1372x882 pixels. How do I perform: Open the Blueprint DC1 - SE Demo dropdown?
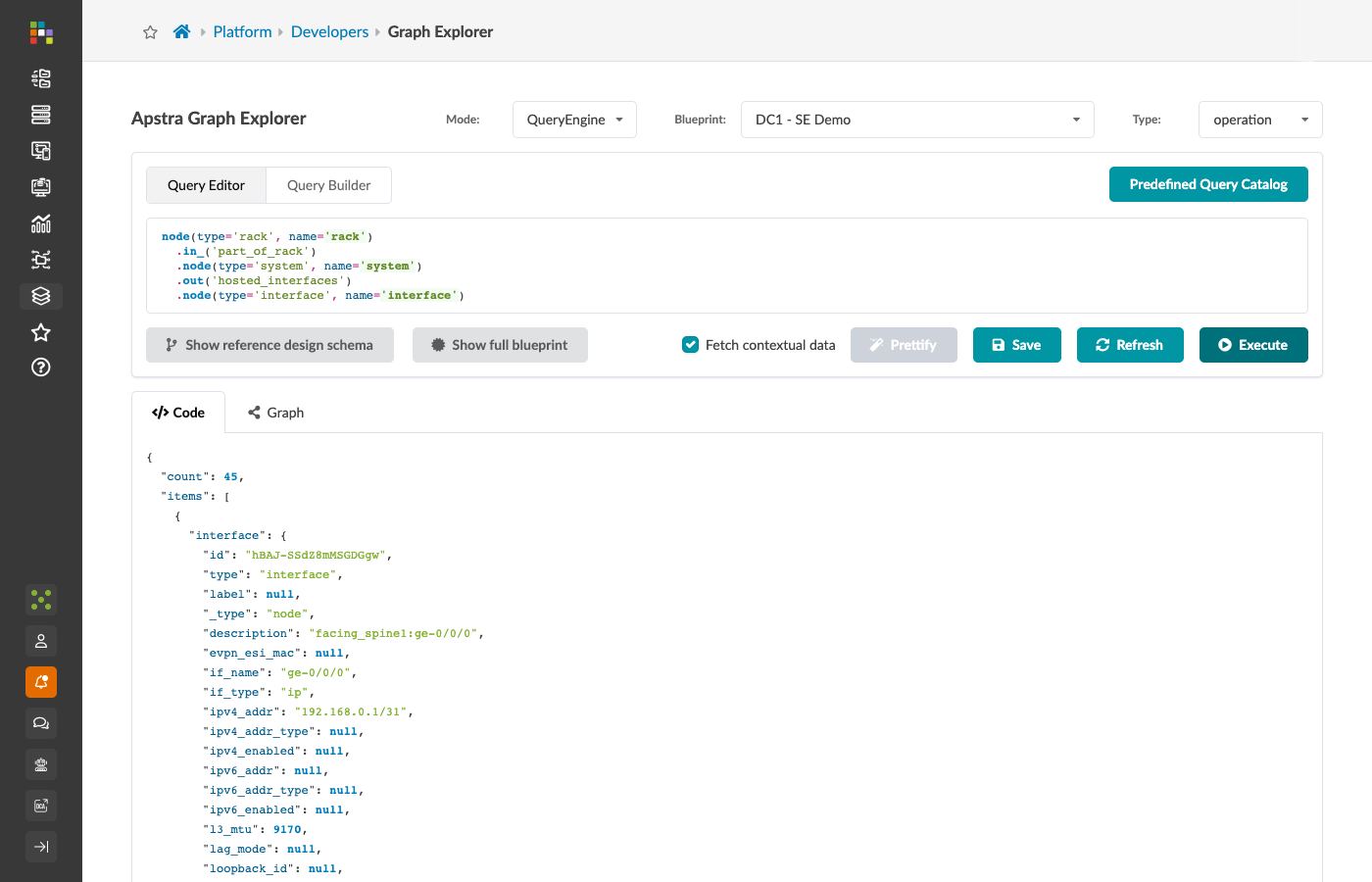coord(917,120)
